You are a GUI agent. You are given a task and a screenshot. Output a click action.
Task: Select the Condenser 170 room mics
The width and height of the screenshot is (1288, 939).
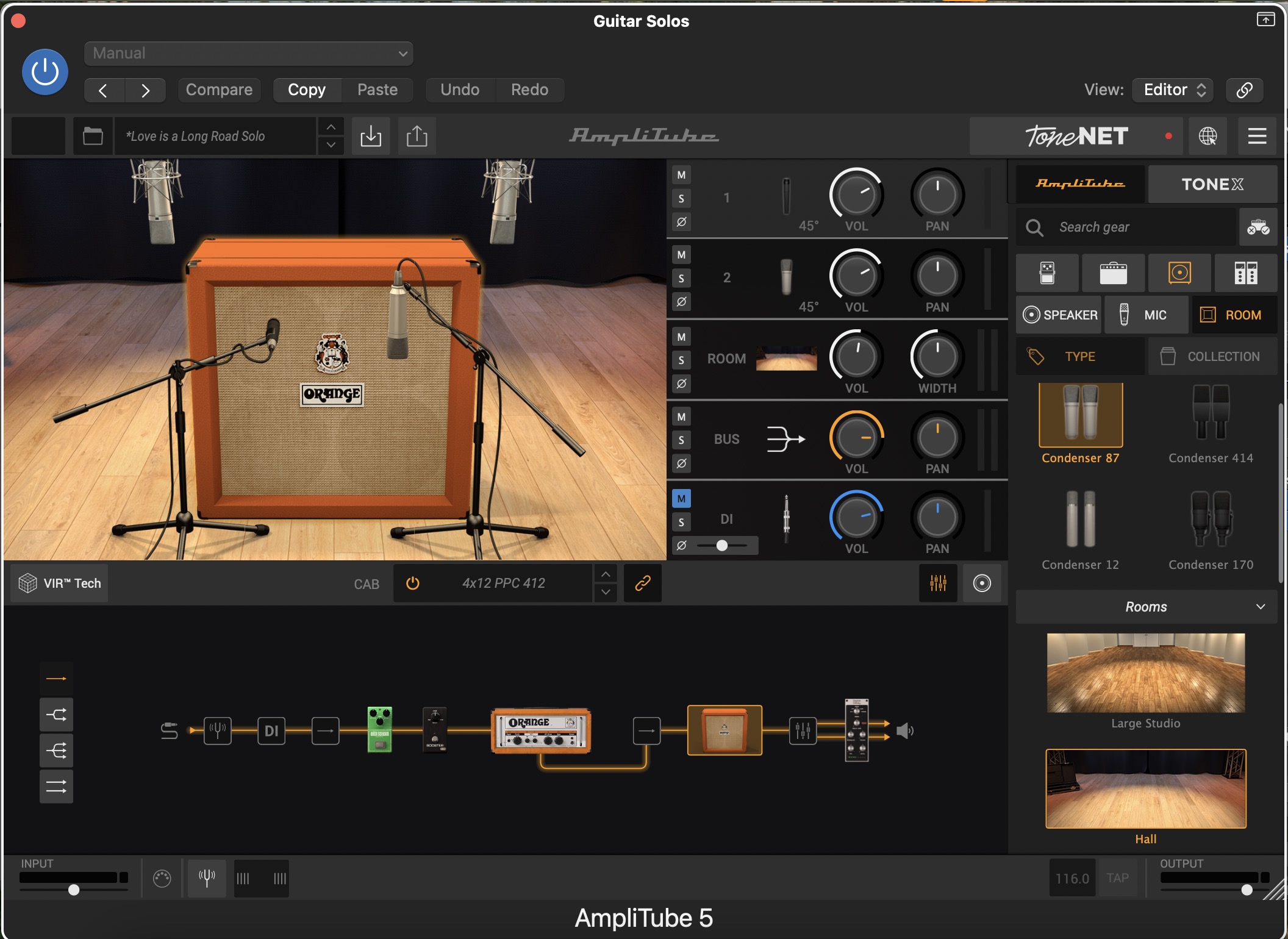click(x=1211, y=530)
